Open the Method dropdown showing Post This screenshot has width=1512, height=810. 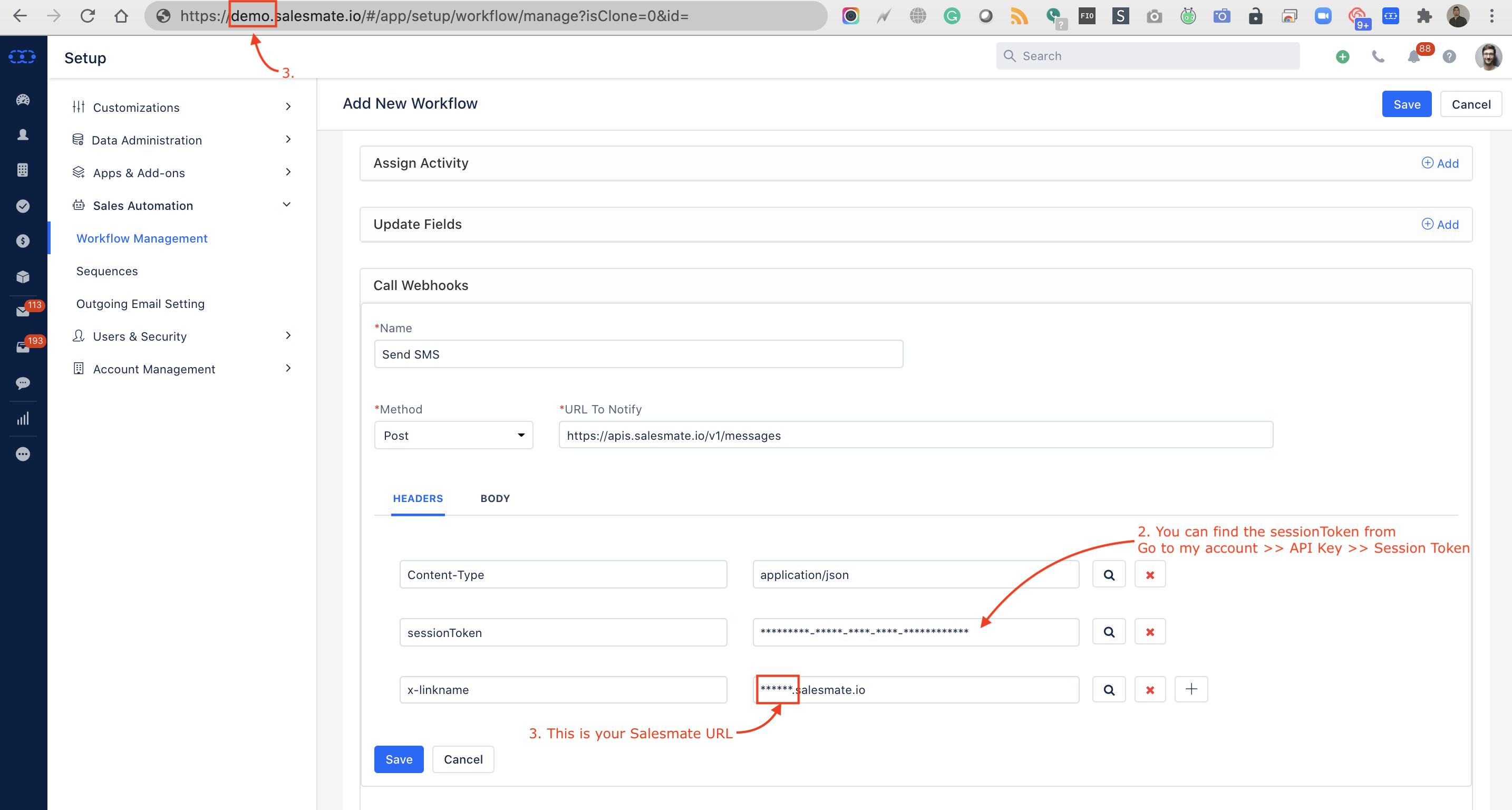tap(454, 436)
